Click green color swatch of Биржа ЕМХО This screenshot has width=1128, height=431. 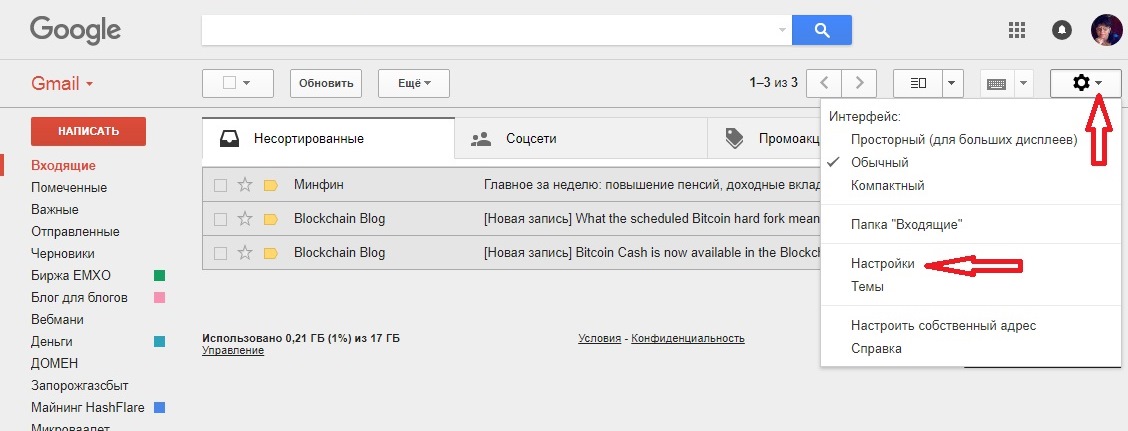[160, 276]
